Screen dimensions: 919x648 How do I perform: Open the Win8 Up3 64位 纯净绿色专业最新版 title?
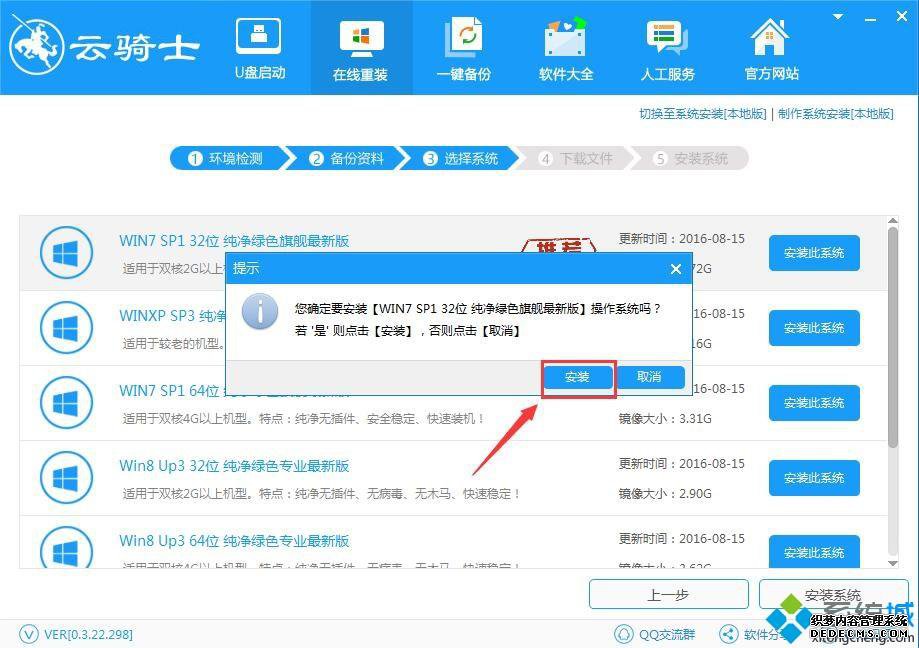[x=234, y=541]
